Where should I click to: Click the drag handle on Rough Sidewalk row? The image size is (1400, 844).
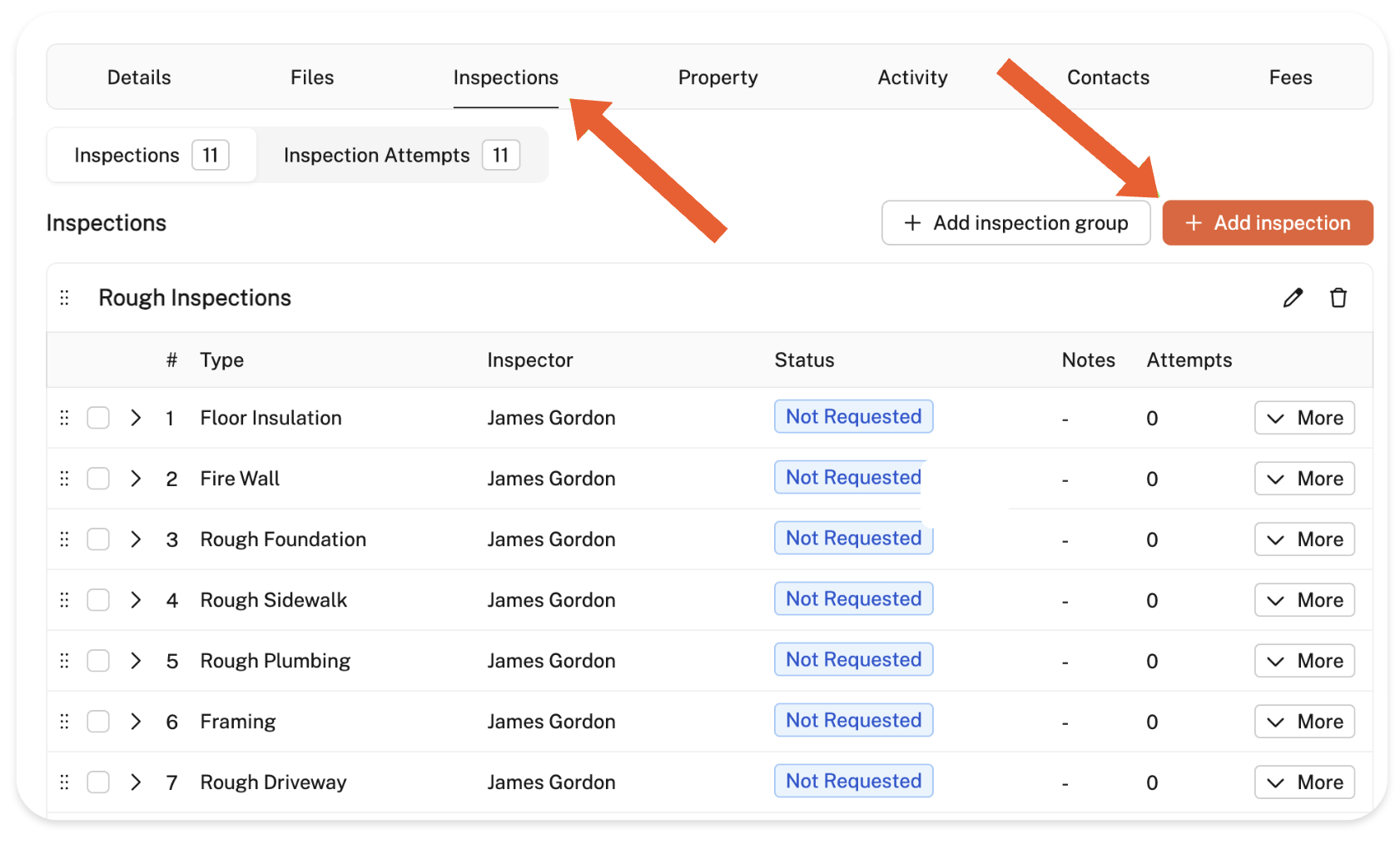pyautogui.click(x=65, y=600)
